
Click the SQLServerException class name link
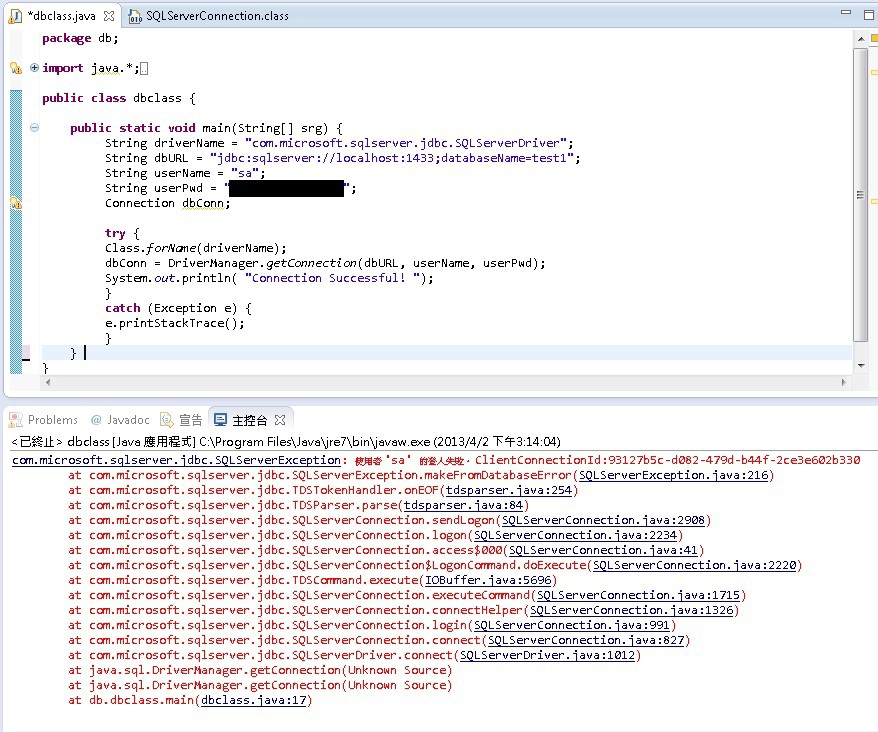[176, 460]
